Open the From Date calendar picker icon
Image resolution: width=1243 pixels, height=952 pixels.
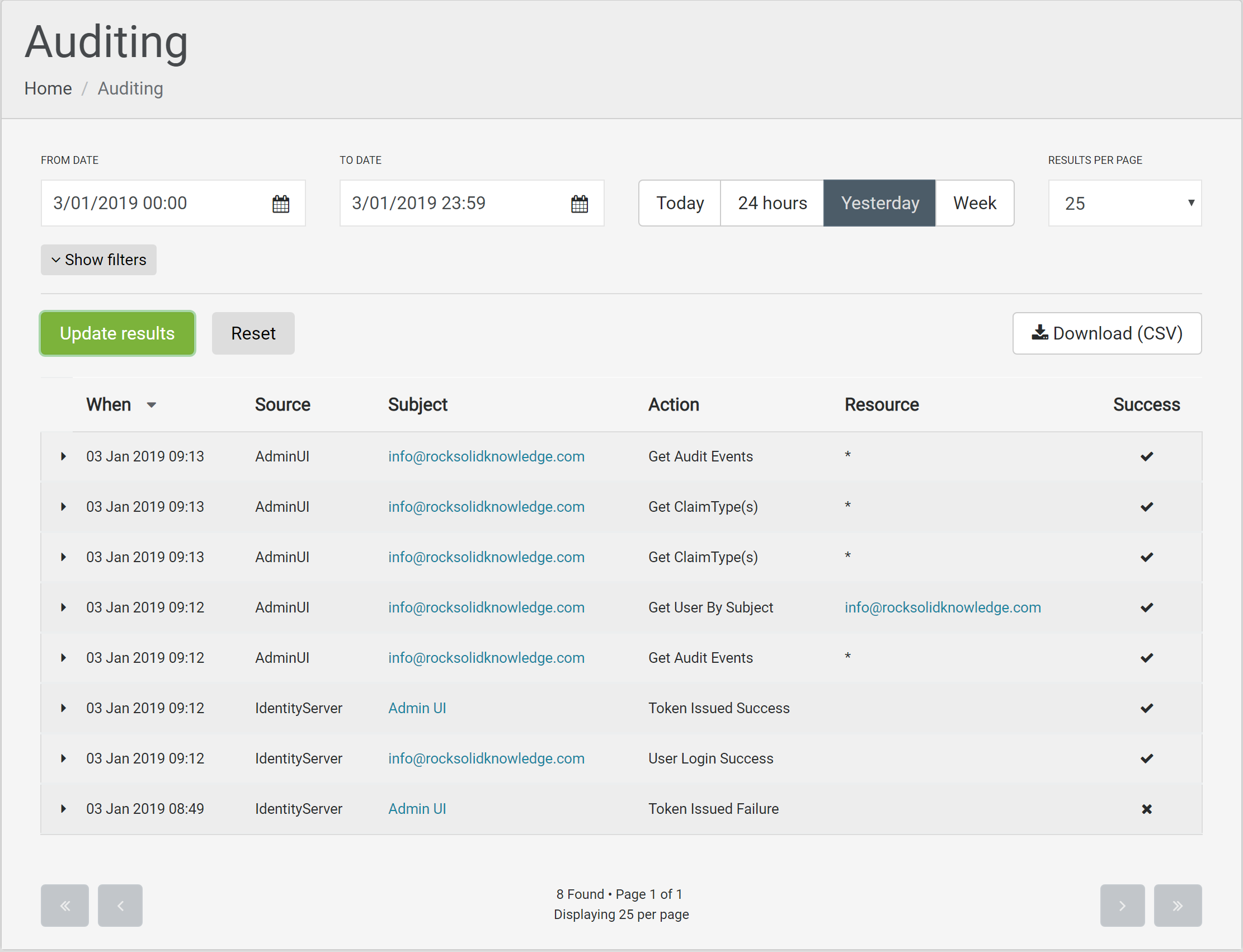pyautogui.click(x=281, y=204)
